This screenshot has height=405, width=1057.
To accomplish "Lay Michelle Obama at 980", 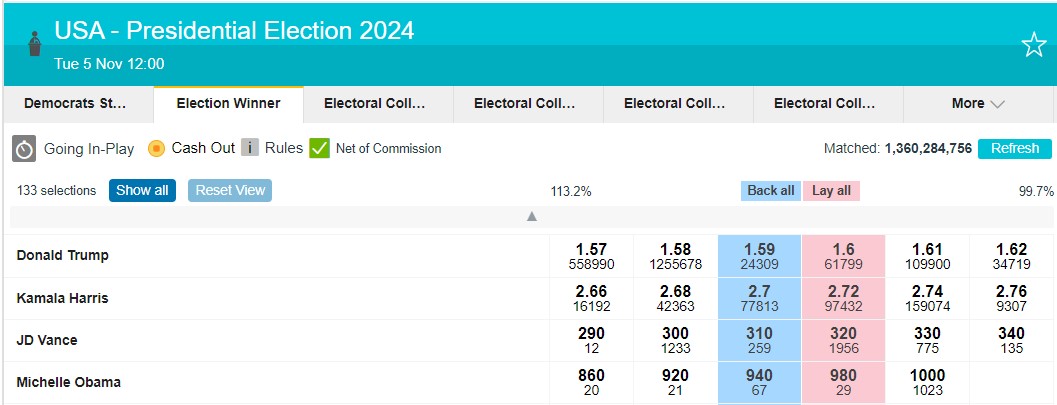I will pos(843,382).
